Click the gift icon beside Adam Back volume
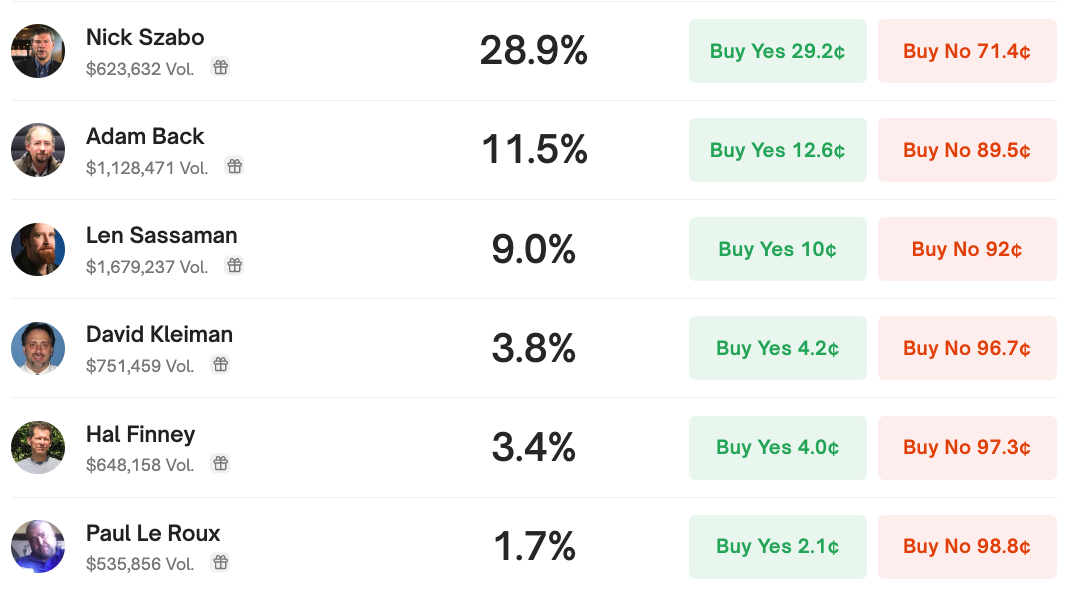 click(x=234, y=166)
